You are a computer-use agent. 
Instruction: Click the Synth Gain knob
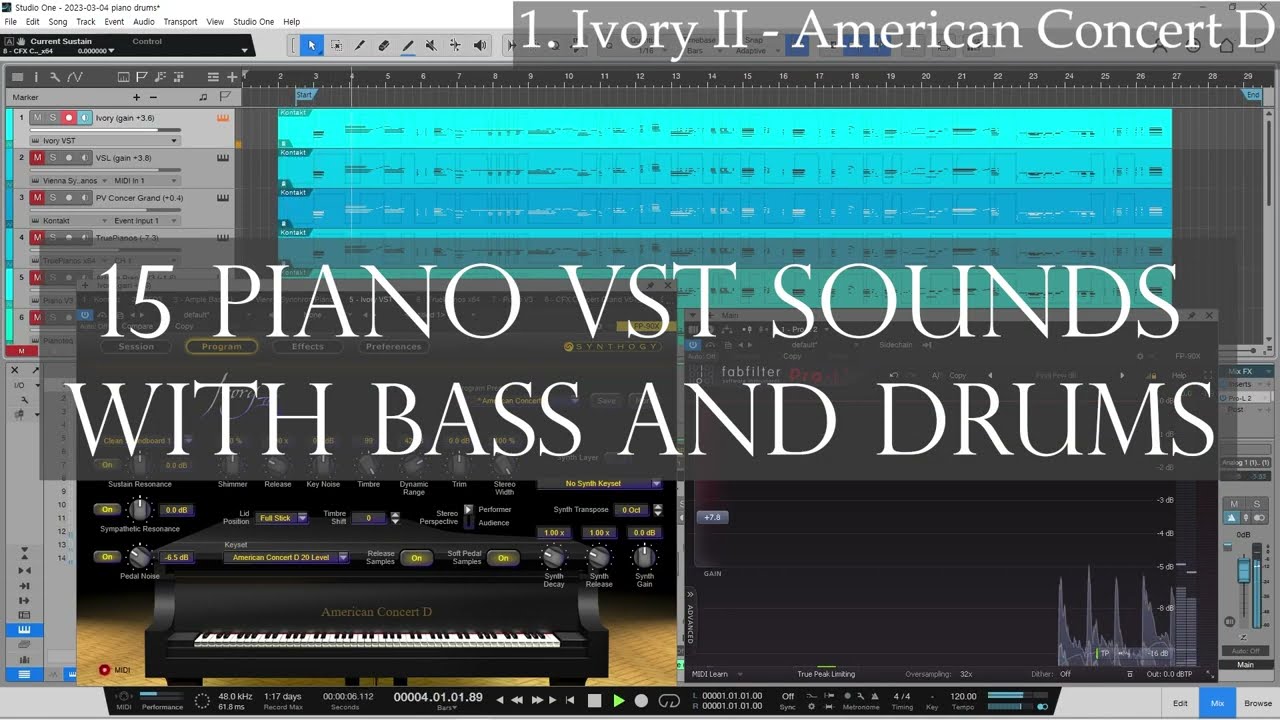click(645, 556)
